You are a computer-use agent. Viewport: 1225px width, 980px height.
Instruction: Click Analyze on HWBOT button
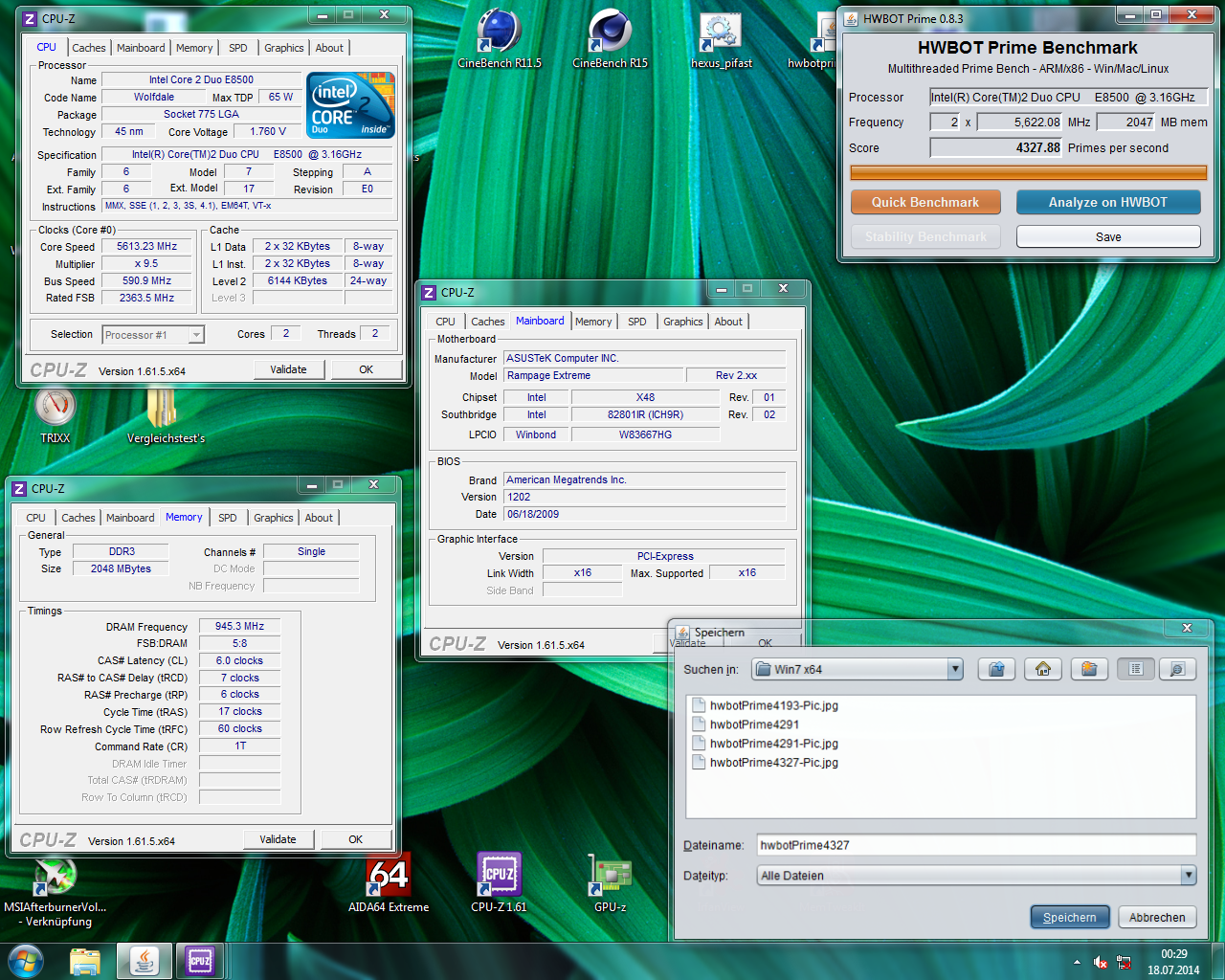[x=1108, y=202]
